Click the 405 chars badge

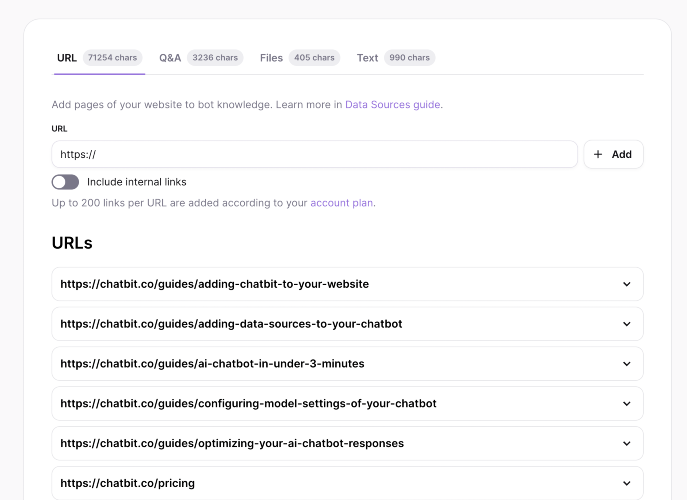(x=314, y=58)
